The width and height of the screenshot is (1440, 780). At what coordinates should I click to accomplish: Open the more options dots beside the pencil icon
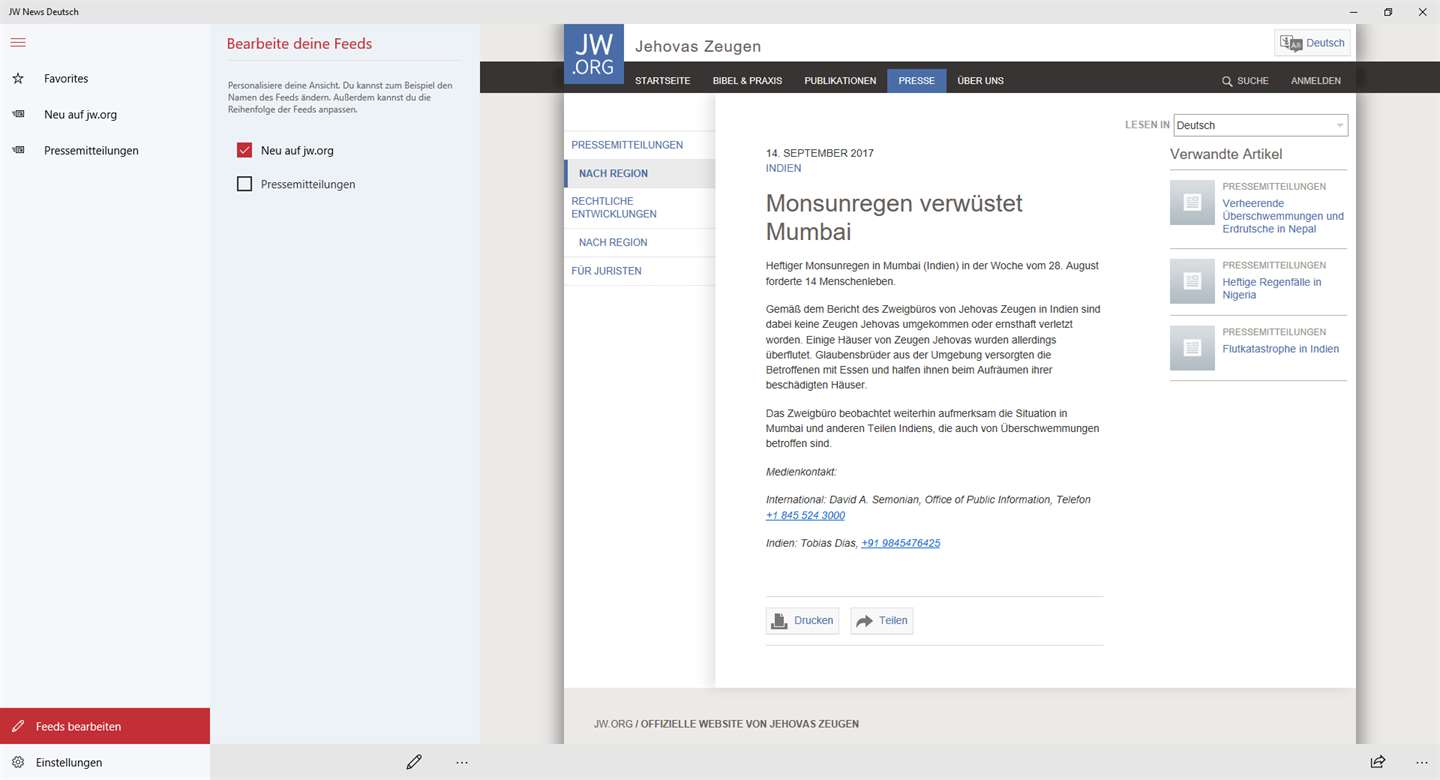click(462, 762)
